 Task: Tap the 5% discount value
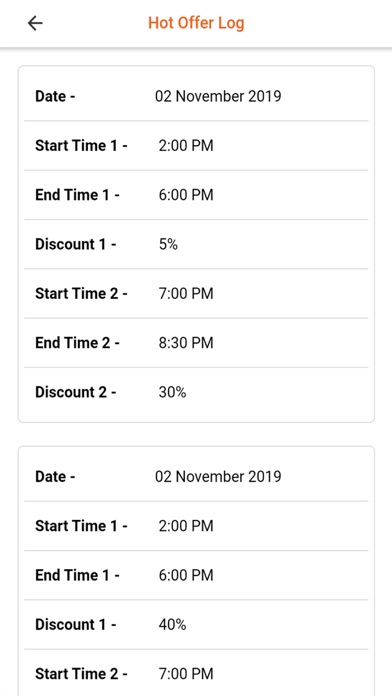[x=168, y=244]
